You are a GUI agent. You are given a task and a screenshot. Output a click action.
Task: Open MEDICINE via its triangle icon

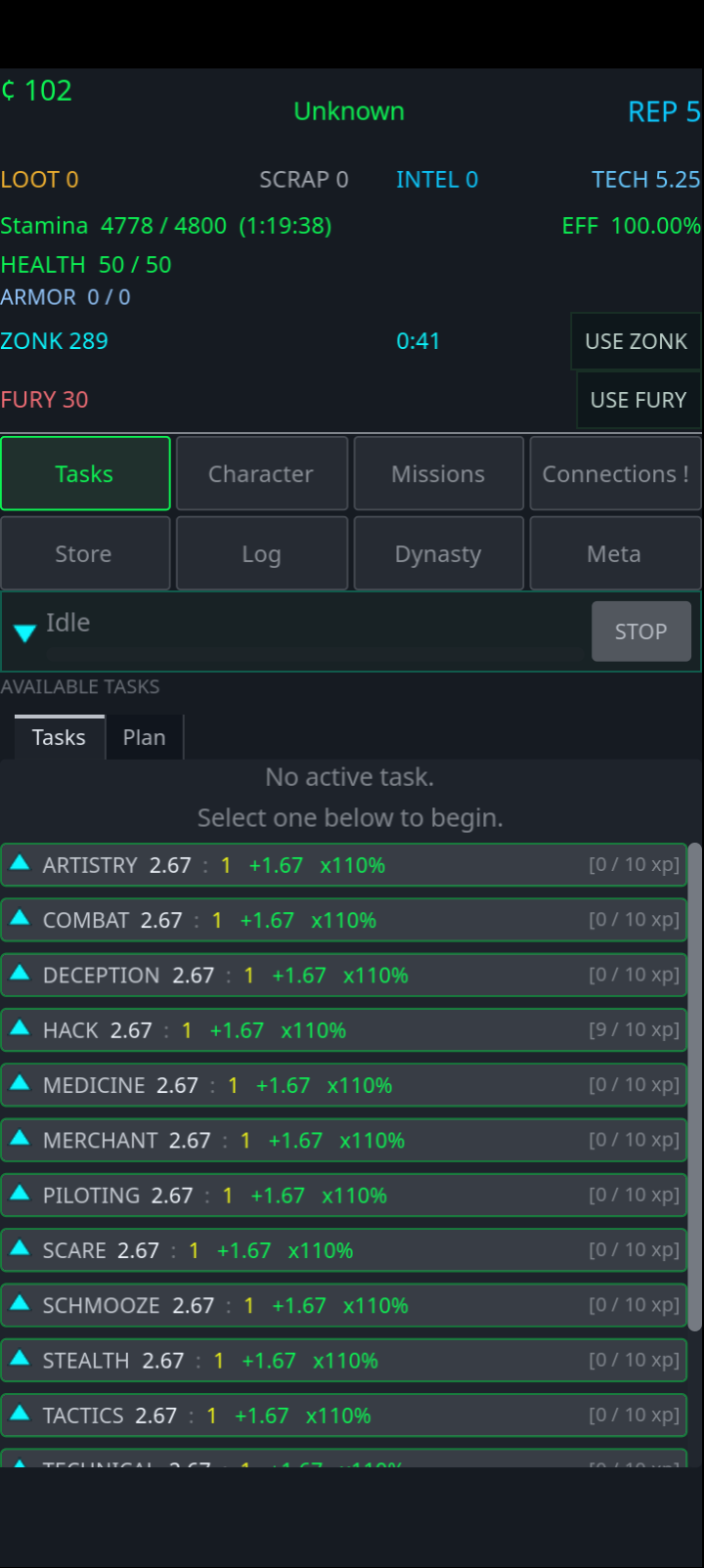pos(20,1083)
